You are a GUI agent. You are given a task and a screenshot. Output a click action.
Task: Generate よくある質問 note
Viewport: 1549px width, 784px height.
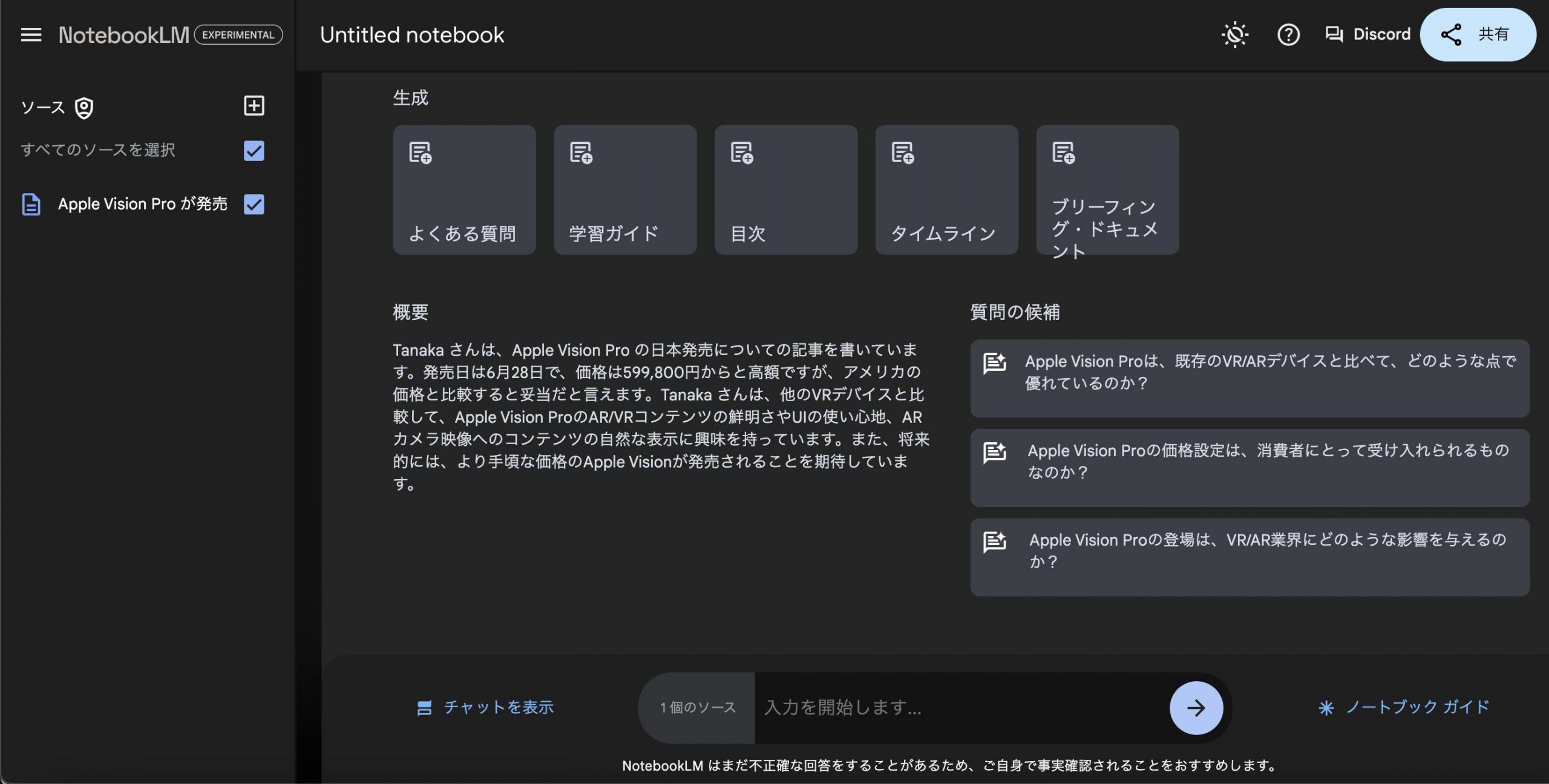click(464, 190)
